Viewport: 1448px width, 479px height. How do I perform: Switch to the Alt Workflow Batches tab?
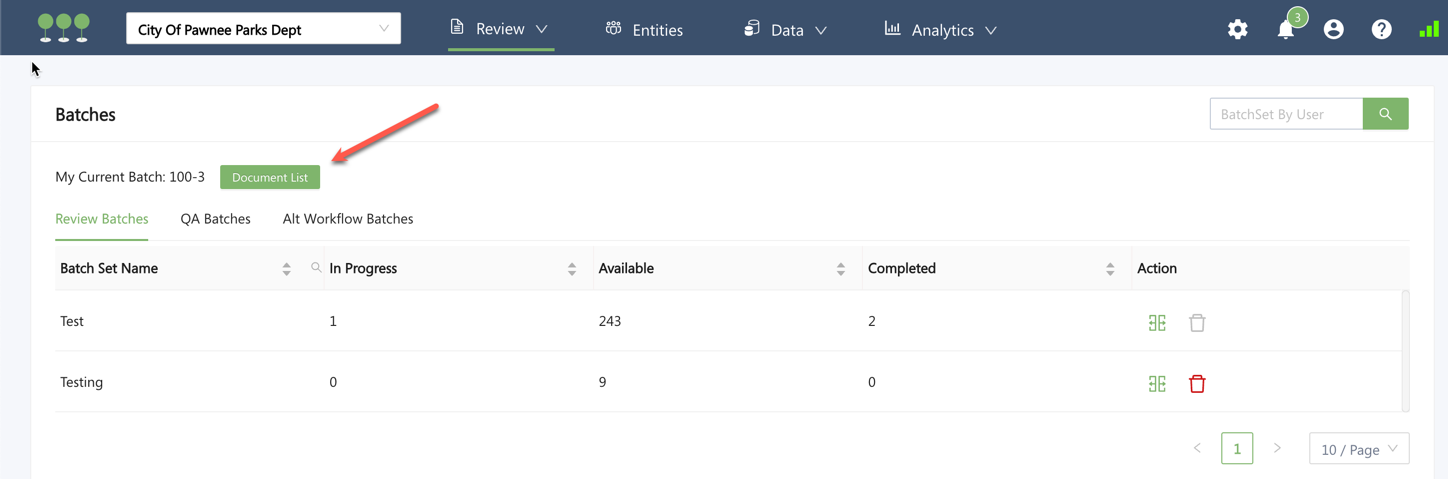coord(347,219)
